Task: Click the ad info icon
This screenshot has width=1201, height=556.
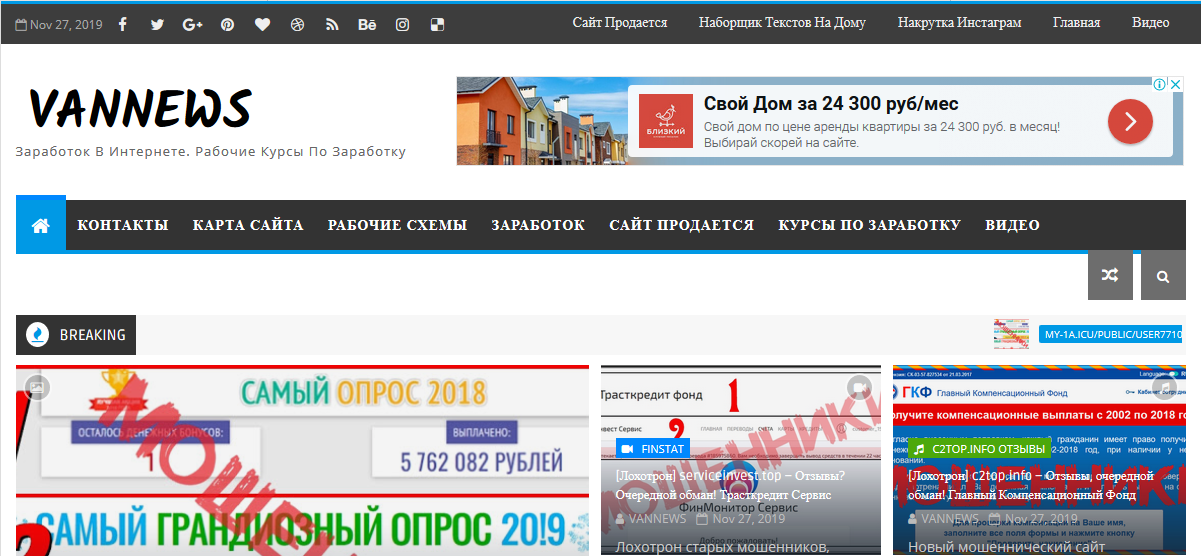Action: [1160, 84]
